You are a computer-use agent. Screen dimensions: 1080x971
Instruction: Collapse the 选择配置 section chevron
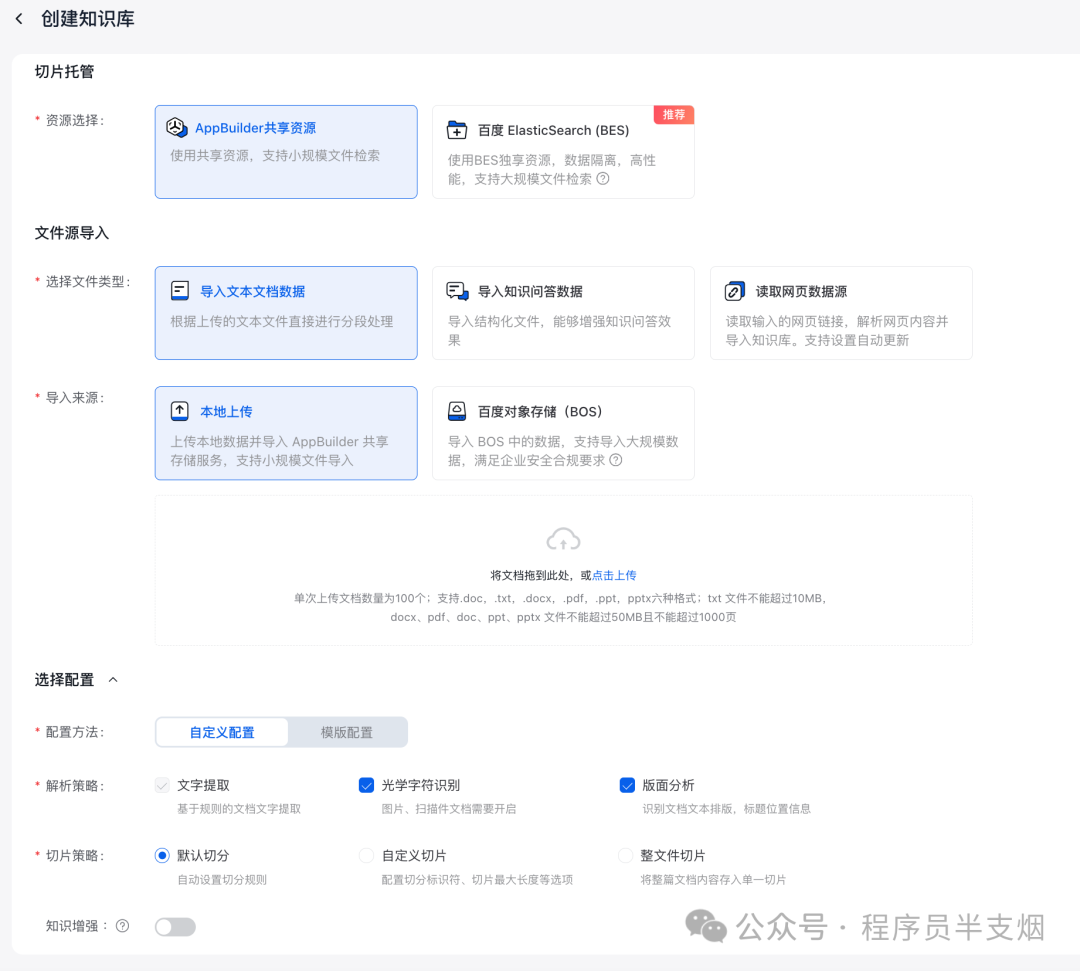114,680
